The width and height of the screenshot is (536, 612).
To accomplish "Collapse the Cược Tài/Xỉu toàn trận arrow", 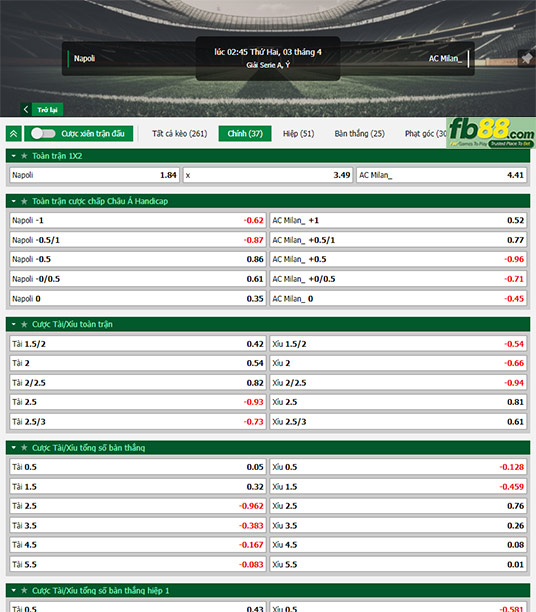I will tap(14, 324).
